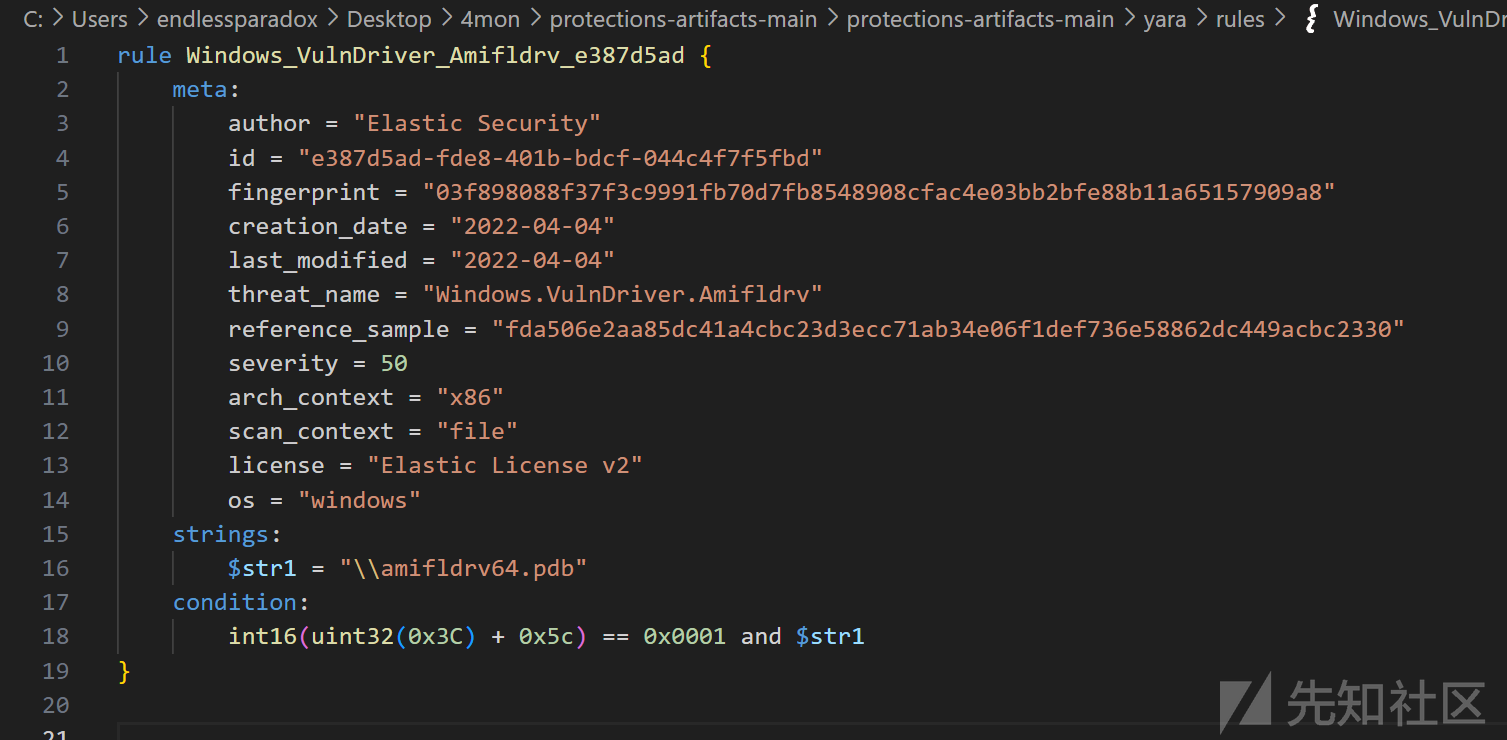This screenshot has height=740, width=1507.
Task: Open the Windows_VulnDriver file breadcrumb
Action: (x=1419, y=19)
